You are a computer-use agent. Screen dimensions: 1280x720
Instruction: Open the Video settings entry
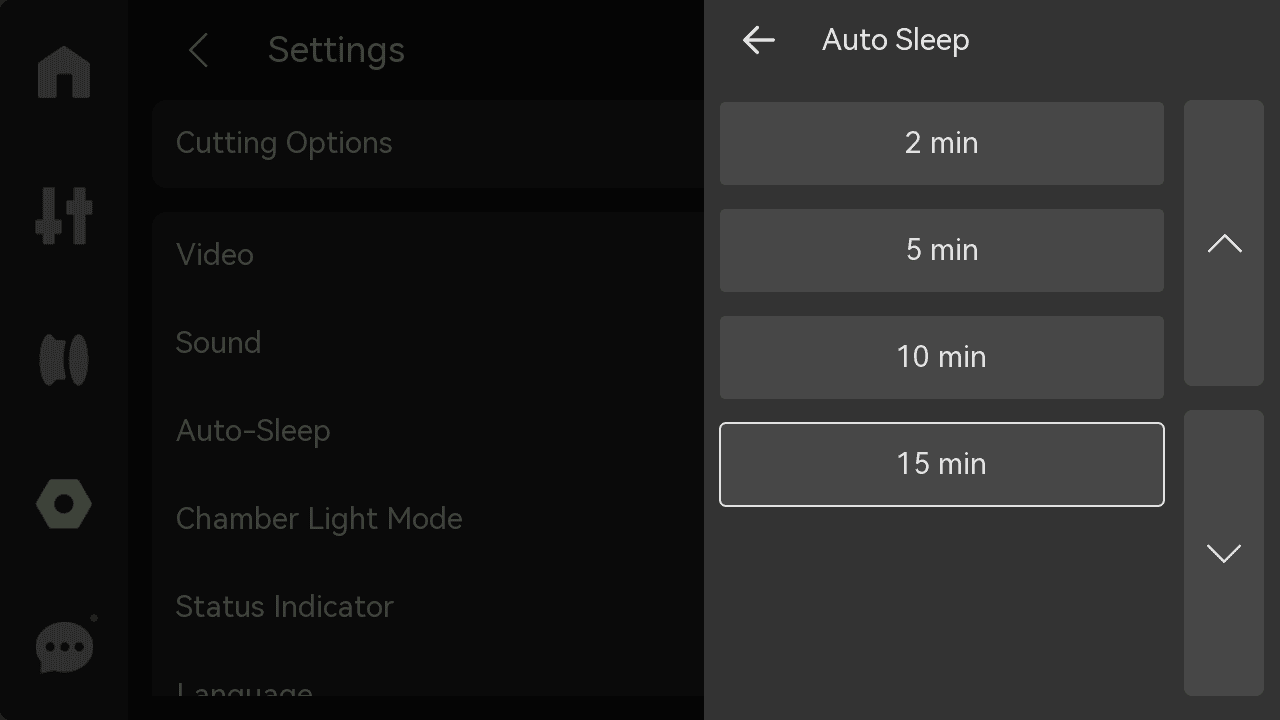[x=428, y=255]
